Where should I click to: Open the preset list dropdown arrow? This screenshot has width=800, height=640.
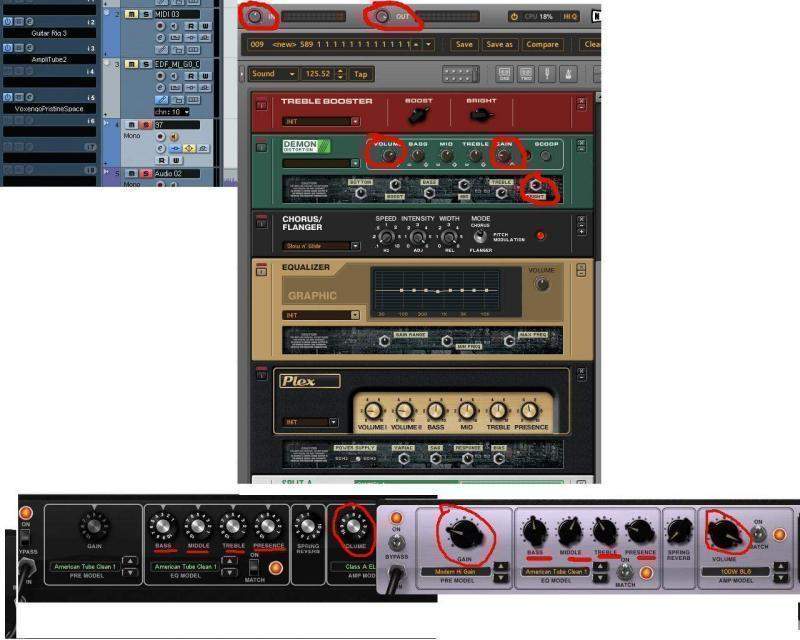[429, 44]
